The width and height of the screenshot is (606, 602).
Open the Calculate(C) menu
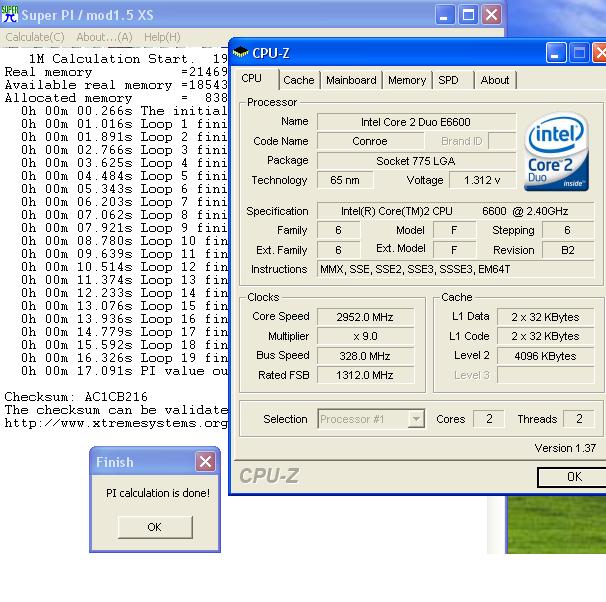(35, 37)
